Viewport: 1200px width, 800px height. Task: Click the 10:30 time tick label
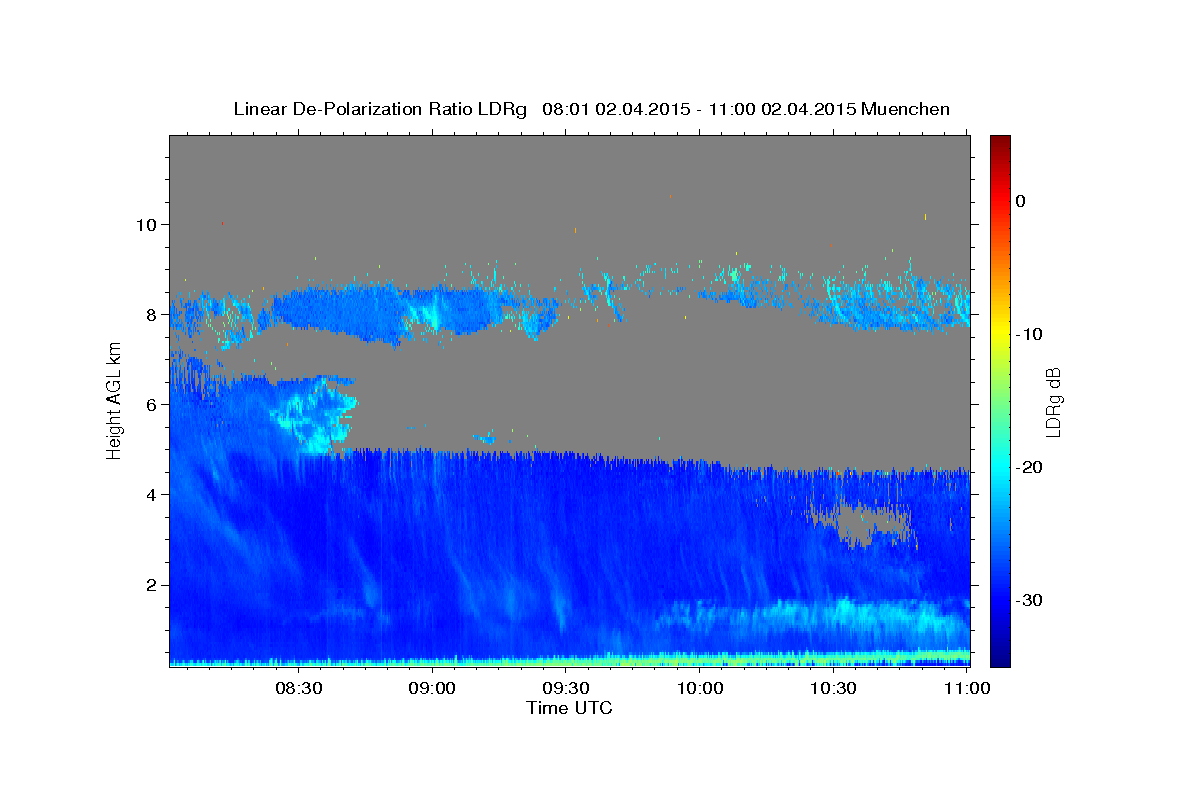point(833,688)
